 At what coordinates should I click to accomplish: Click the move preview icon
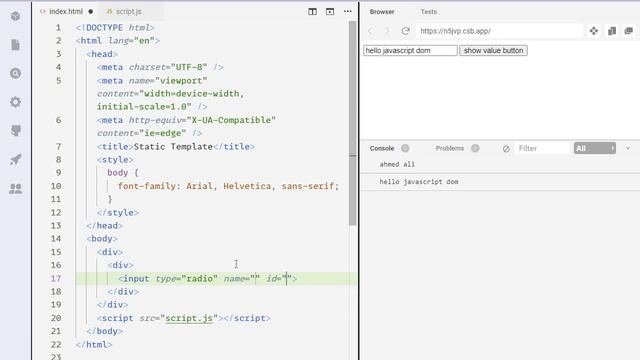(593, 31)
